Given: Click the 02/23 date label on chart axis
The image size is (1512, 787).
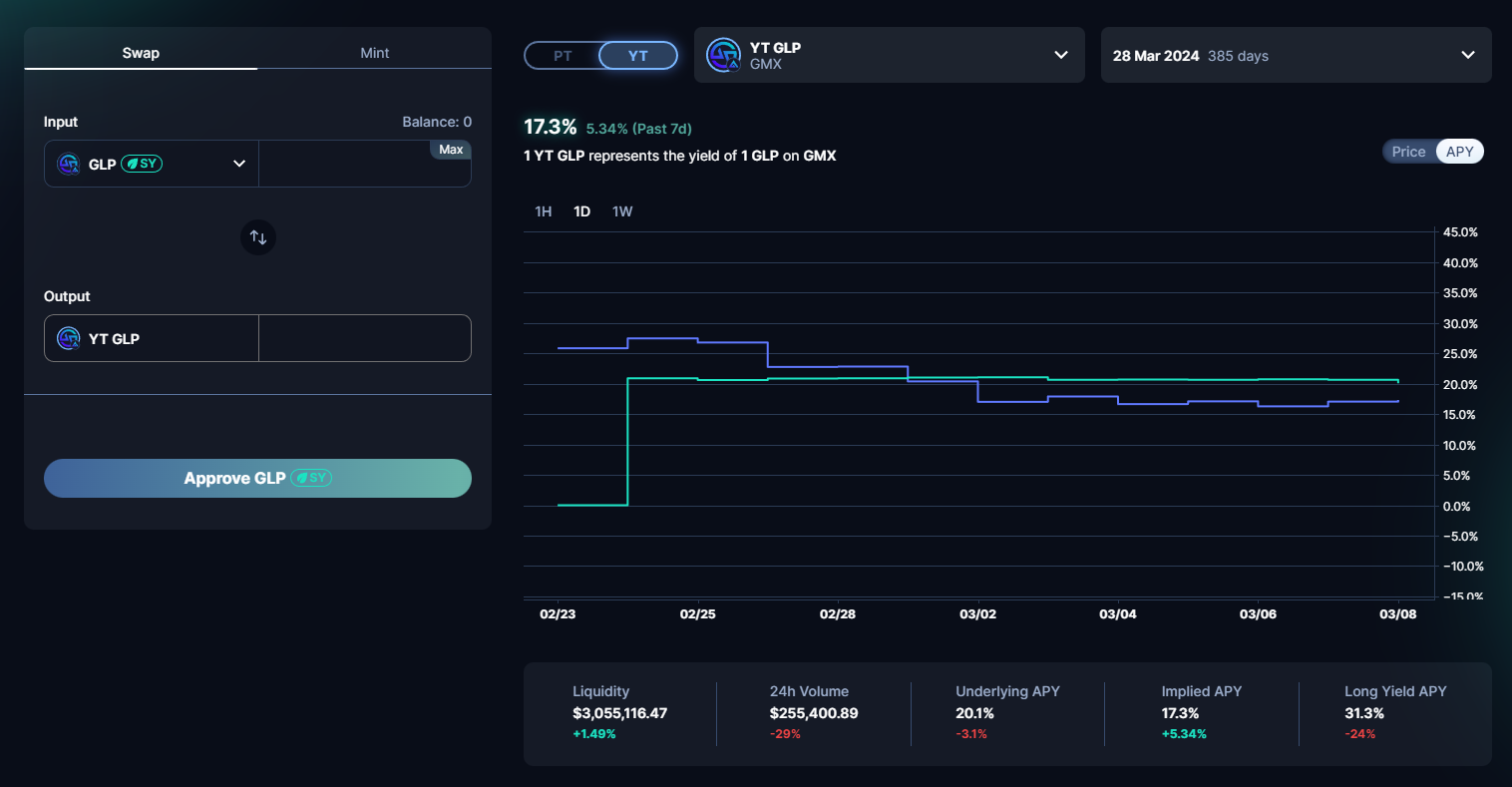Looking at the screenshot, I should (558, 614).
